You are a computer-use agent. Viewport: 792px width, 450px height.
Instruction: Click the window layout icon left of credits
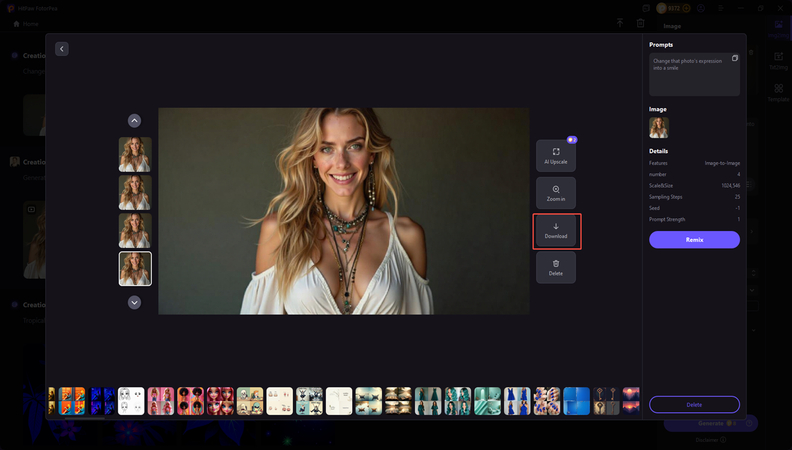coord(646,8)
